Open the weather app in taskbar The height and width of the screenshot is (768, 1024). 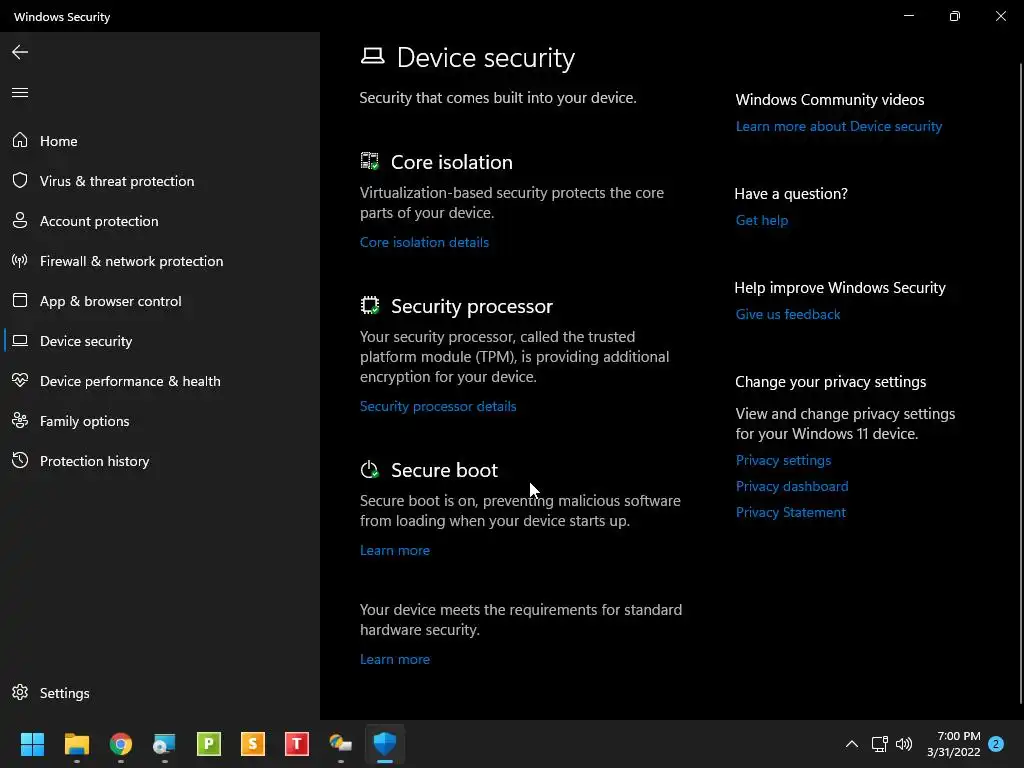coord(340,743)
